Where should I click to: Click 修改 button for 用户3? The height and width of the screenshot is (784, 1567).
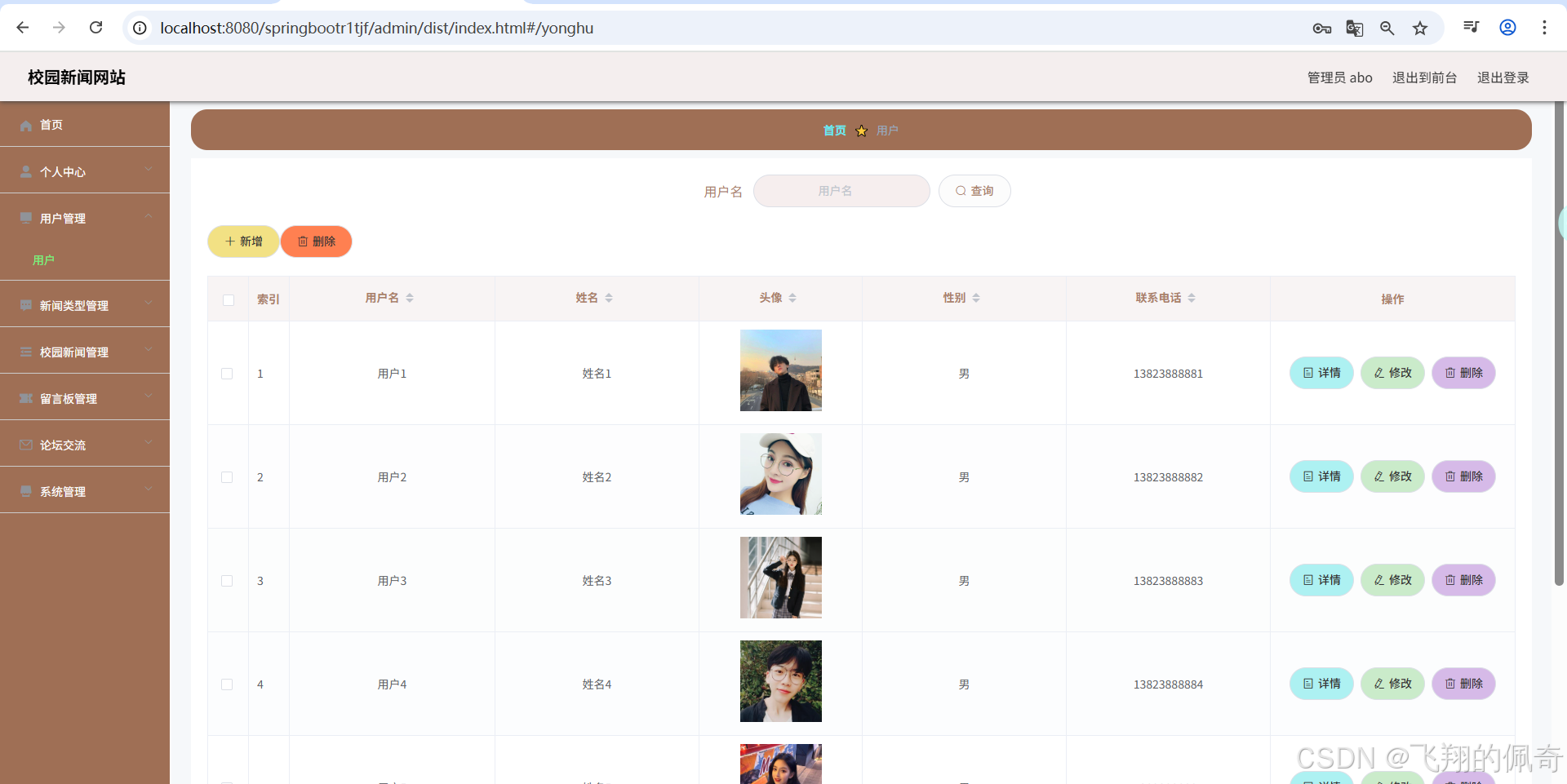[1392, 580]
